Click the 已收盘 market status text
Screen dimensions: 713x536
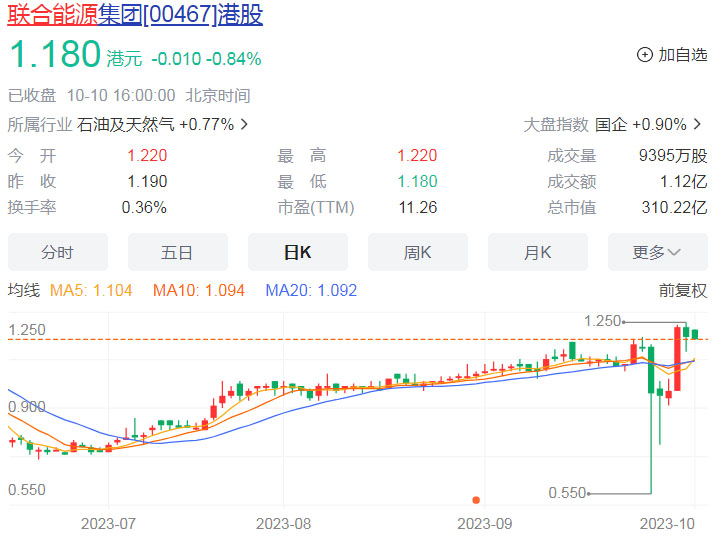(x=32, y=95)
